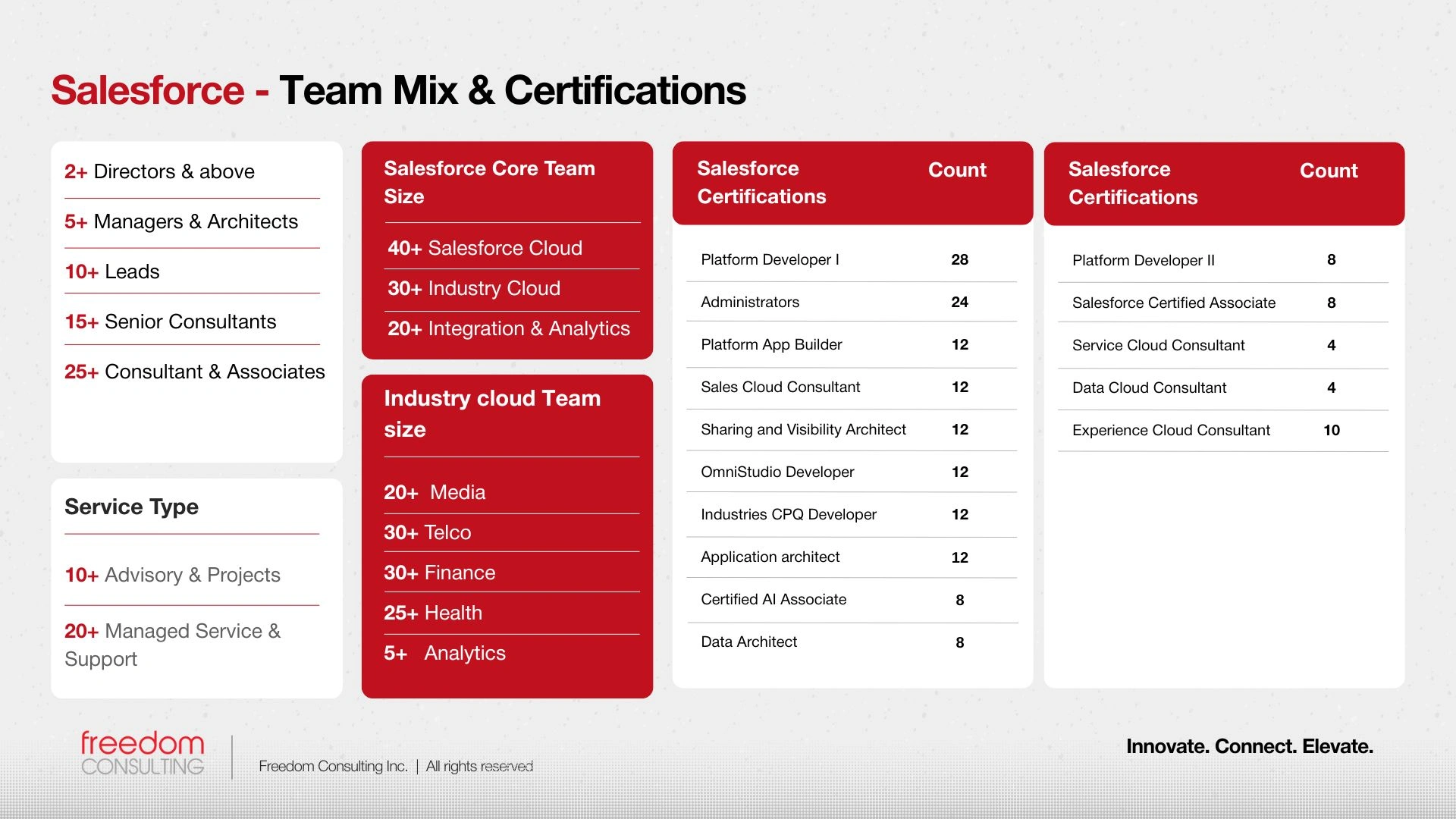This screenshot has height=819, width=1456.
Task: Select '2+ Directors & above' row
Action: pyautogui.click(x=159, y=171)
